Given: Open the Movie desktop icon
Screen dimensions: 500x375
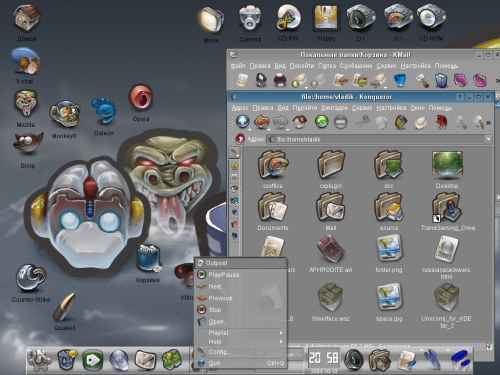Looking at the screenshot, I should click(x=211, y=20).
